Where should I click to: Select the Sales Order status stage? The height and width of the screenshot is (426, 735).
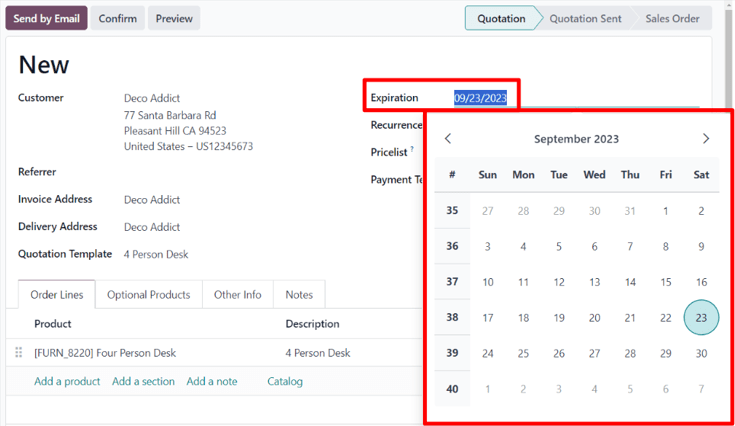pyautogui.click(x=672, y=18)
